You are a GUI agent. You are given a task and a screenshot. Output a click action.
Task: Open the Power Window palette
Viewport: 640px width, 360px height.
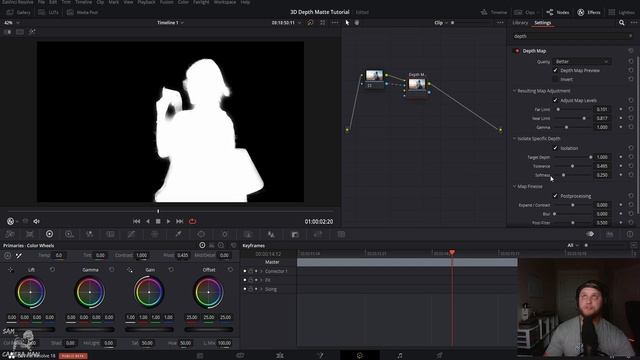(201, 234)
